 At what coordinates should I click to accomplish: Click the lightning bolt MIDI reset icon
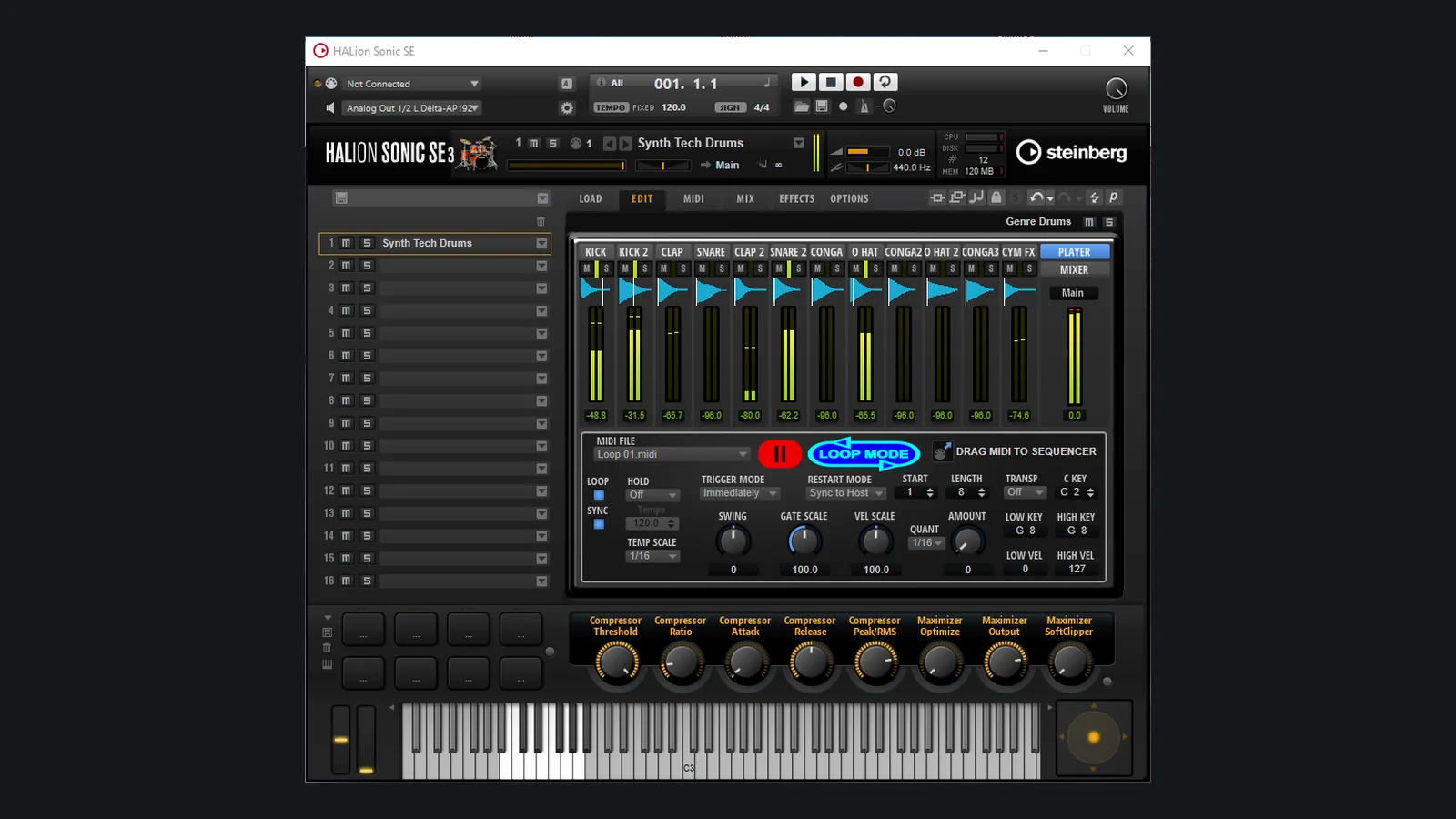[1095, 197]
